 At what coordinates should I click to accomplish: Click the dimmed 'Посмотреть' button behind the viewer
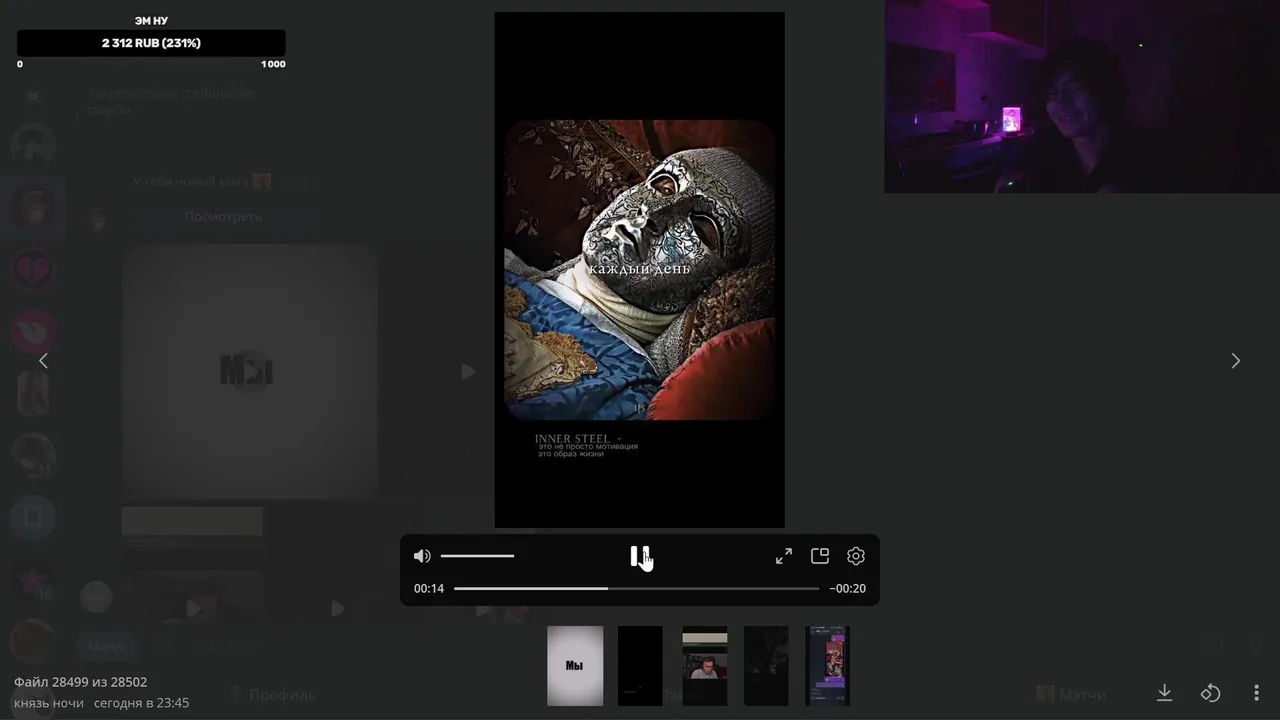(x=223, y=217)
